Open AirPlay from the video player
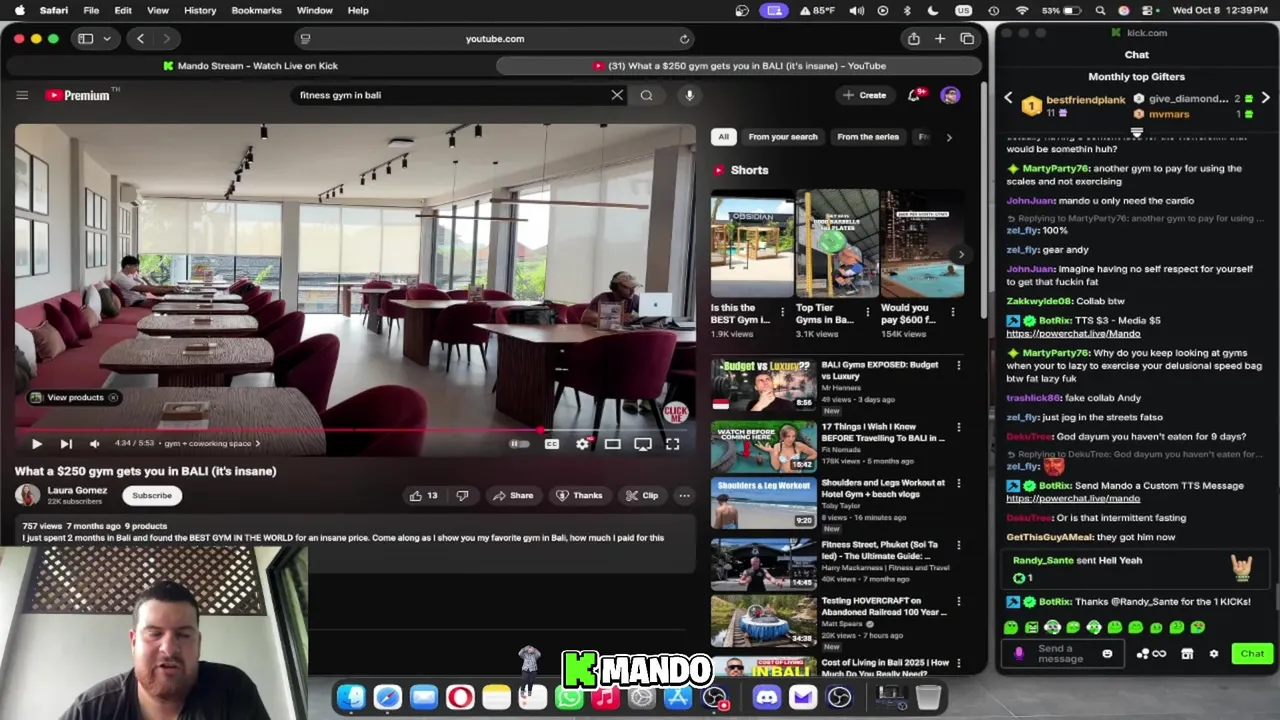Image resolution: width=1280 pixels, height=720 pixels. tap(643, 444)
